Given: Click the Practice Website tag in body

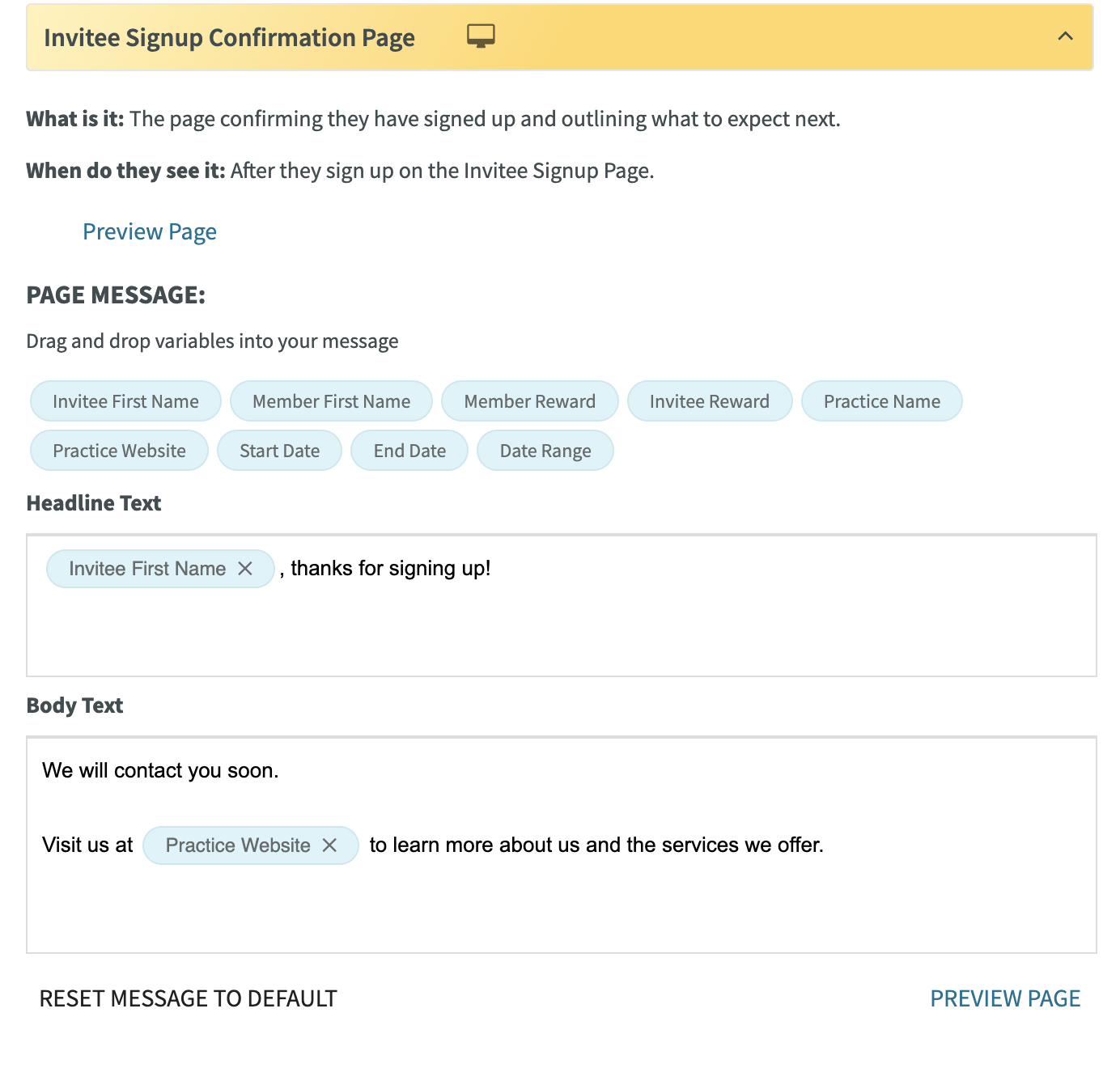Looking at the screenshot, I should 238,845.
